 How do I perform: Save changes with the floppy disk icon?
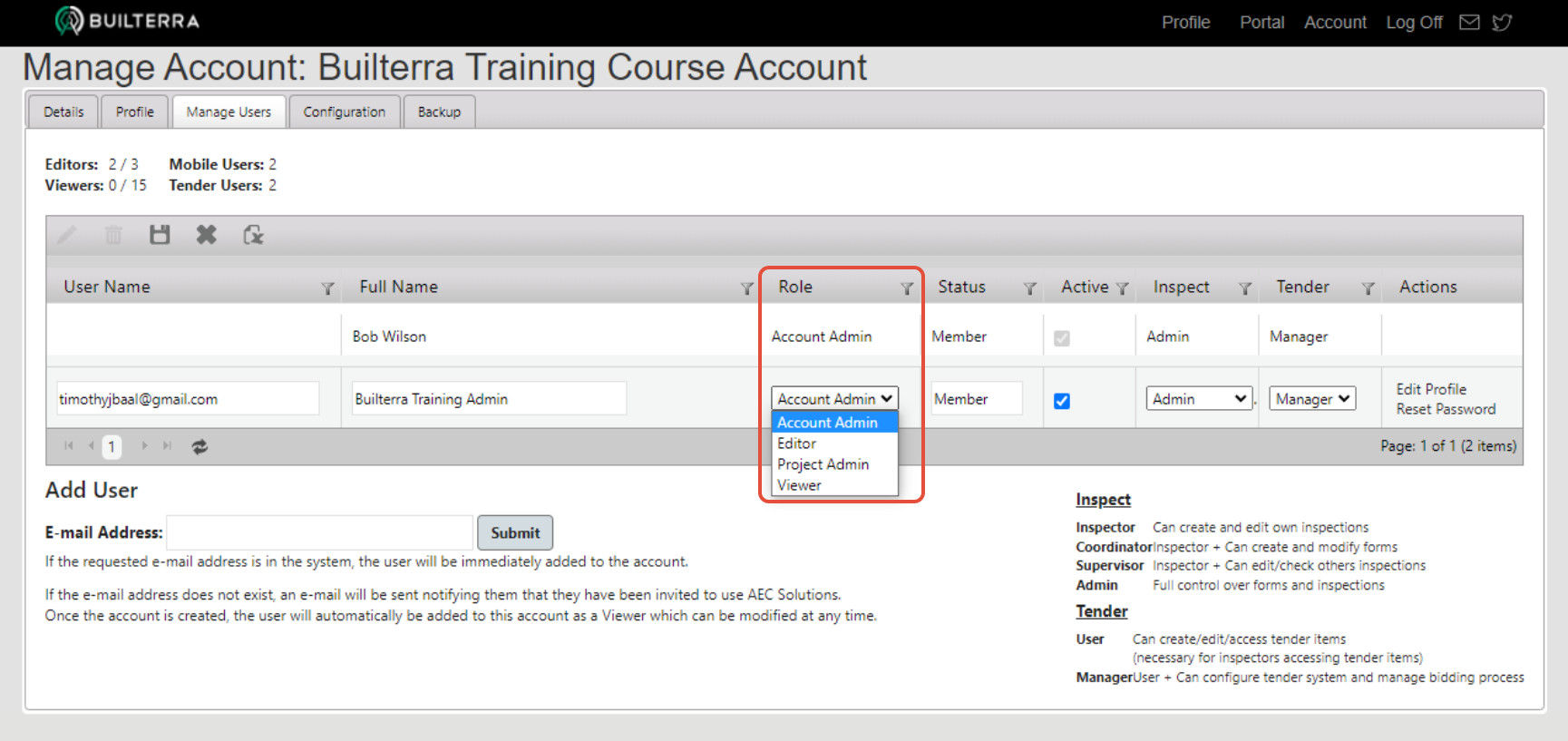click(160, 235)
